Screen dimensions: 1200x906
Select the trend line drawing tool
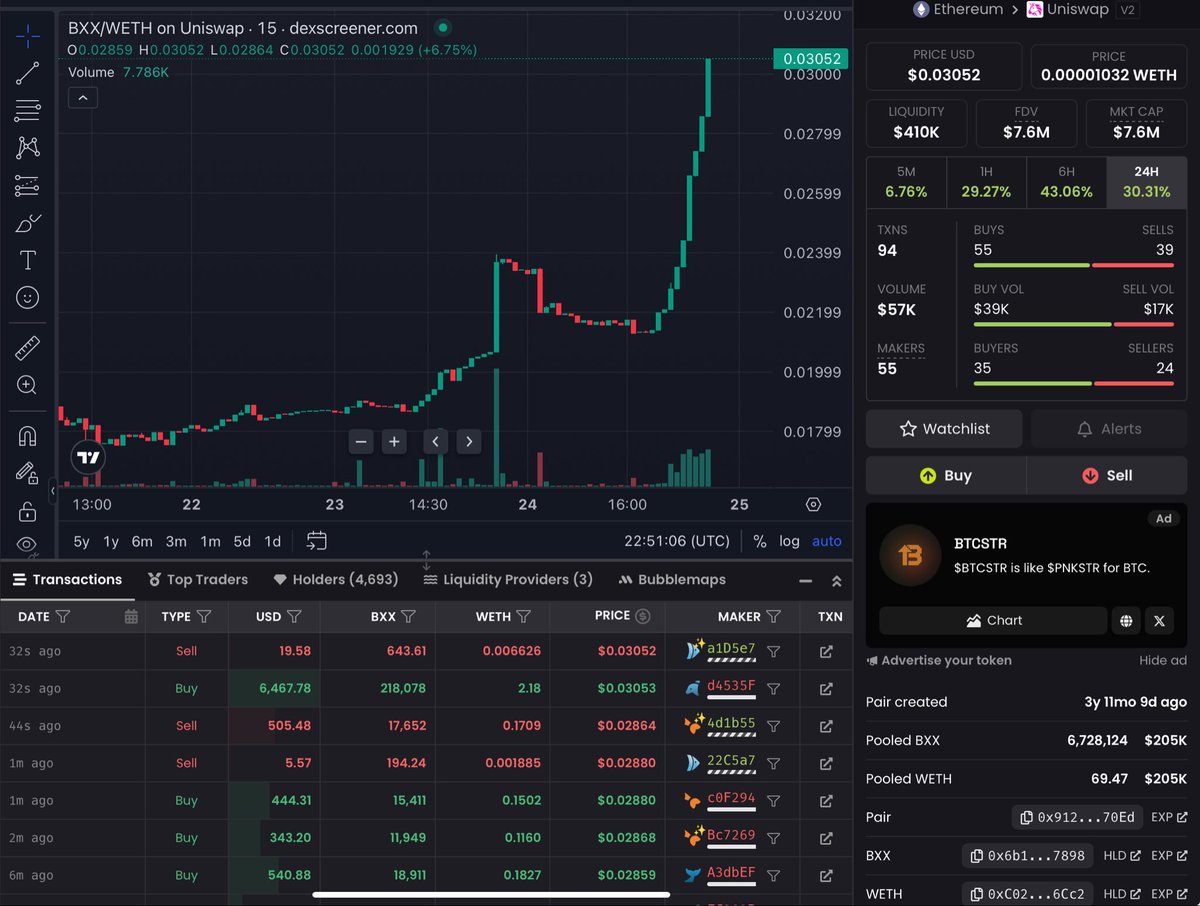pos(27,73)
